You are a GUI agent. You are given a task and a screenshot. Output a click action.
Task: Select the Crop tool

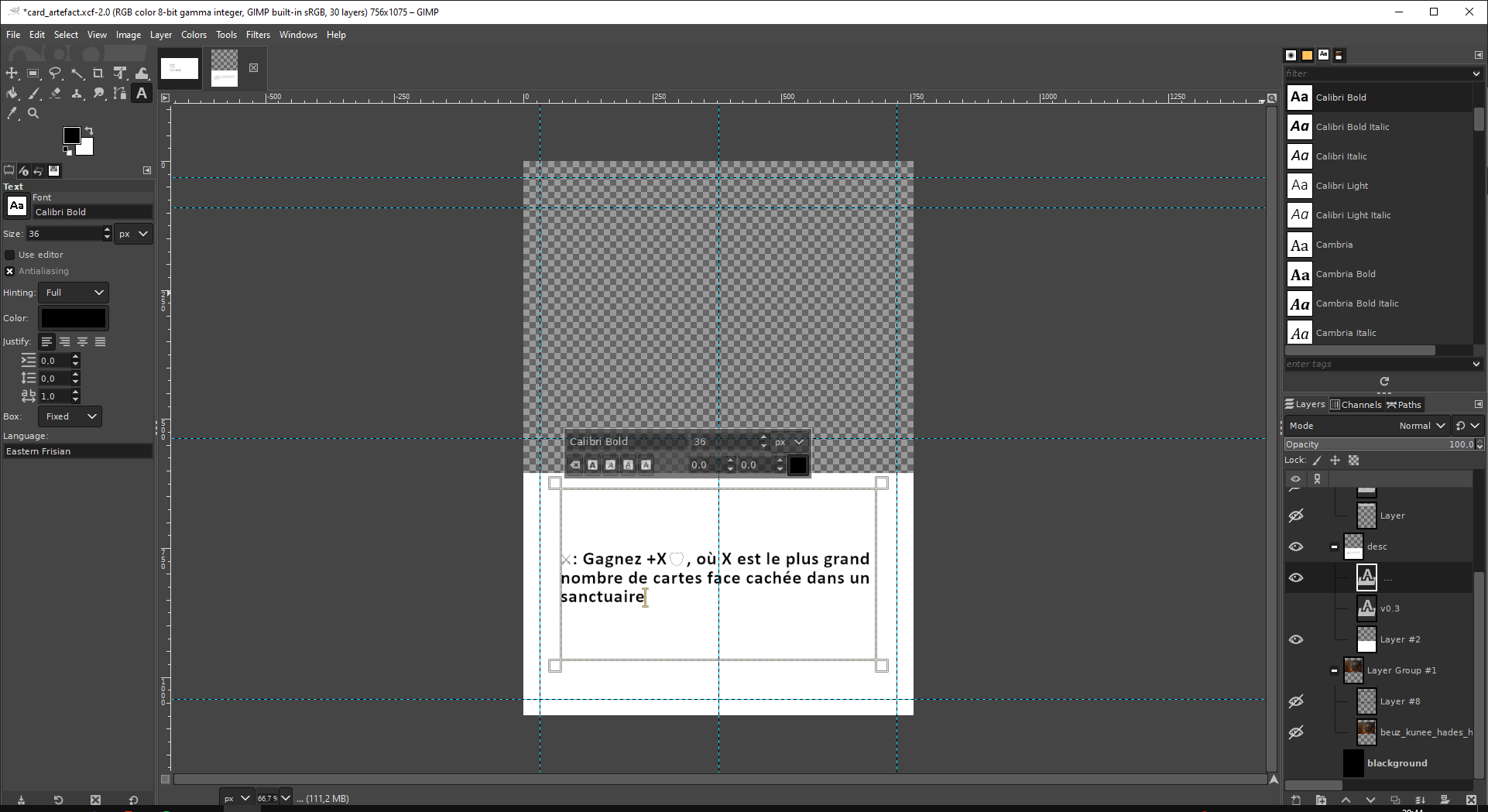98,74
